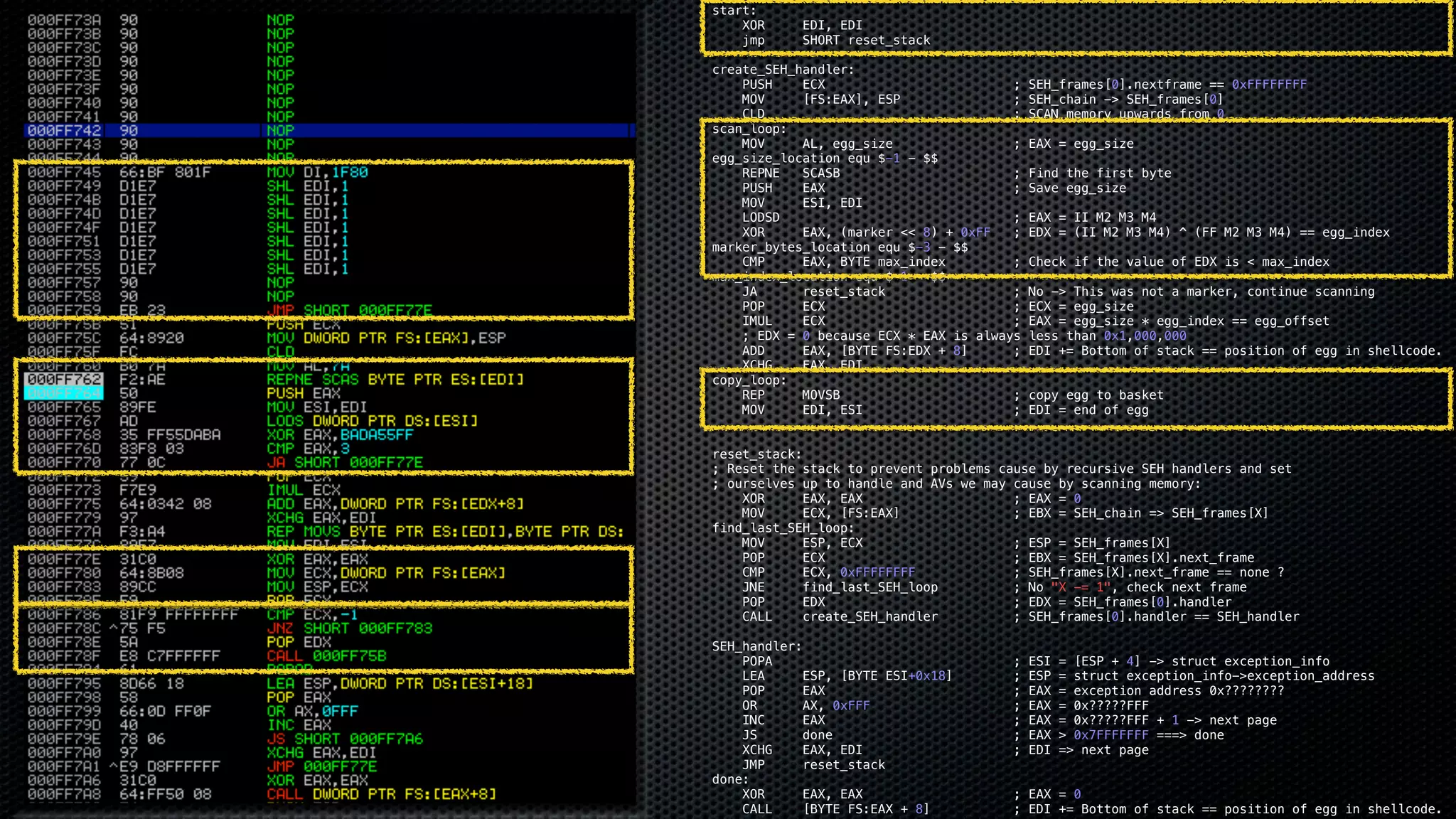Select MOV ECX,DWORD PTR FS:[EAX] at 000FF780
This screenshot has height=819, width=1456.
267,572
